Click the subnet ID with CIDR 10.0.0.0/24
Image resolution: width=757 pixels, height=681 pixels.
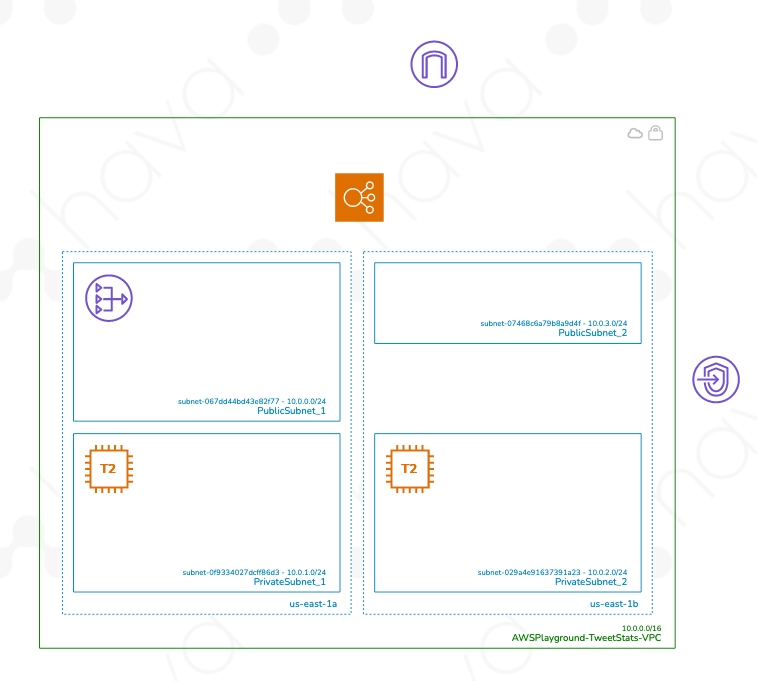[252, 401]
